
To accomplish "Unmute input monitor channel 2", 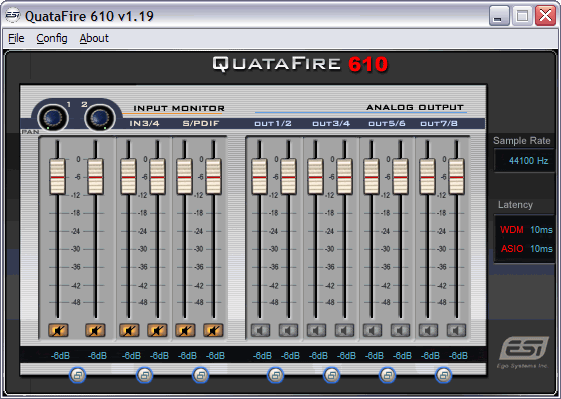I will click(95, 330).
